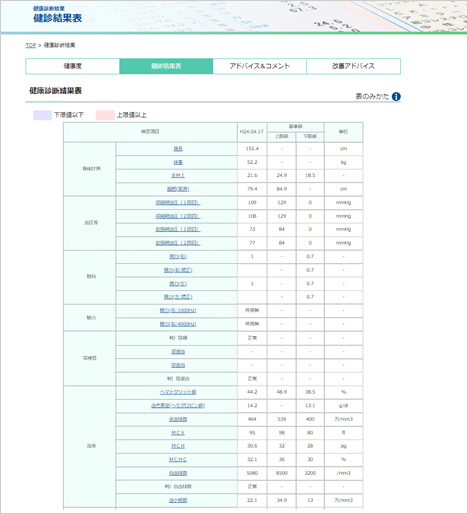468x514 pixels.
Task: Click the white cell upper limit 8500
Action: click(x=282, y=473)
